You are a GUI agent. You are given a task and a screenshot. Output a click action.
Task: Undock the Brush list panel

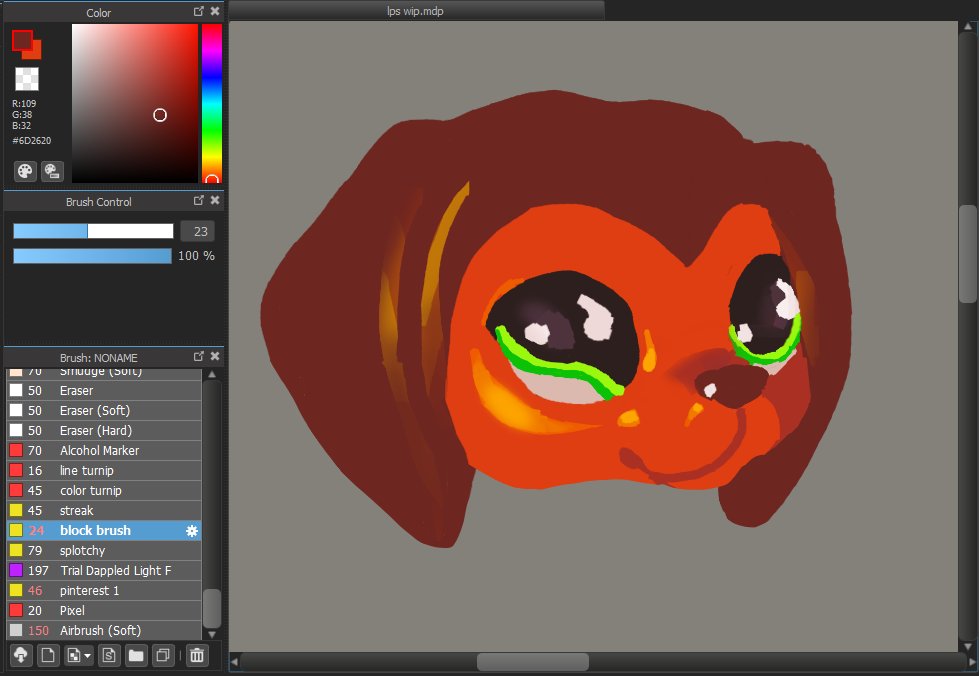click(199, 356)
